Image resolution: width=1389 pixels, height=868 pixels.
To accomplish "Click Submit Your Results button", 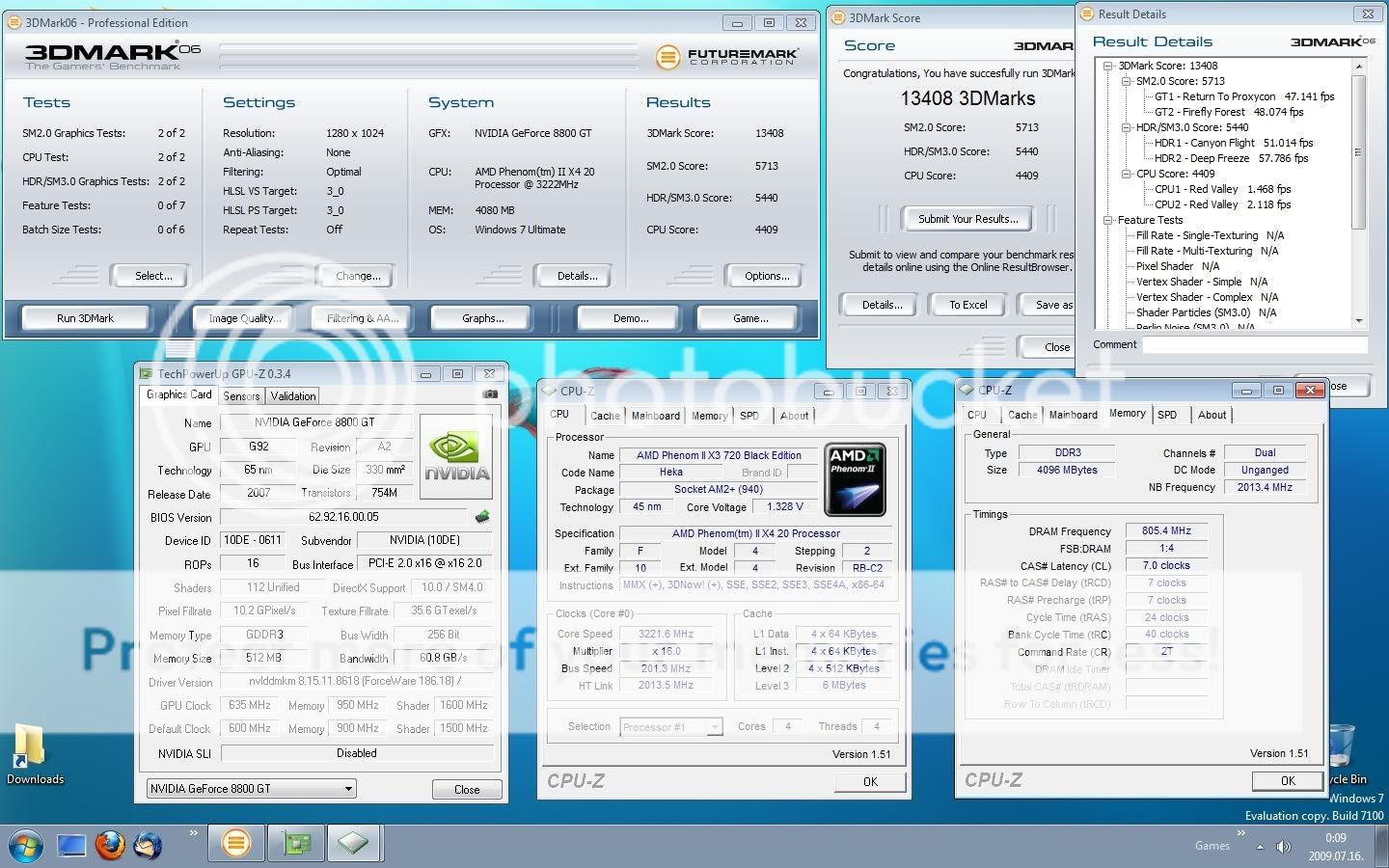I will 967,219.
